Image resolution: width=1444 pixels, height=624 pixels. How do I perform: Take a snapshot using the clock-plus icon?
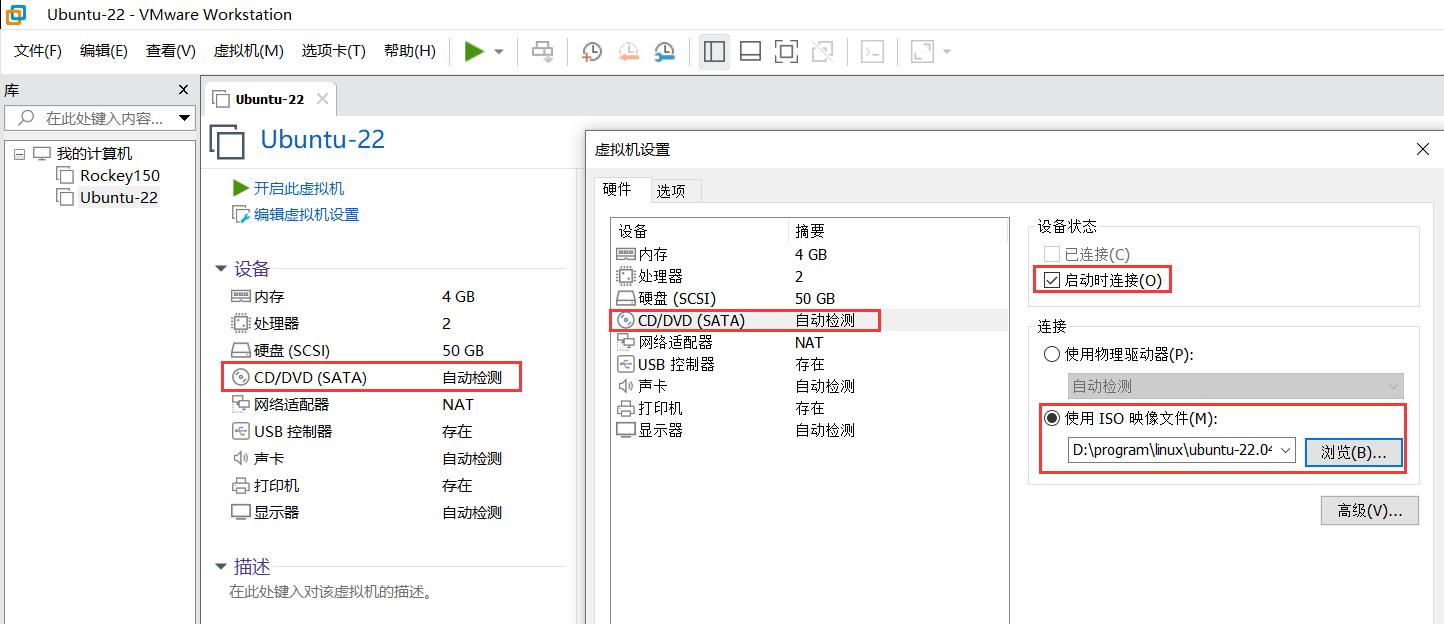[x=592, y=51]
